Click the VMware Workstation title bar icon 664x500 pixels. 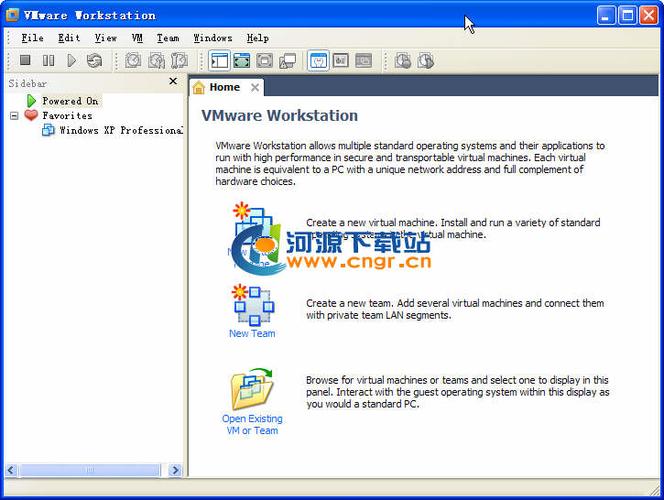pos(13,15)
